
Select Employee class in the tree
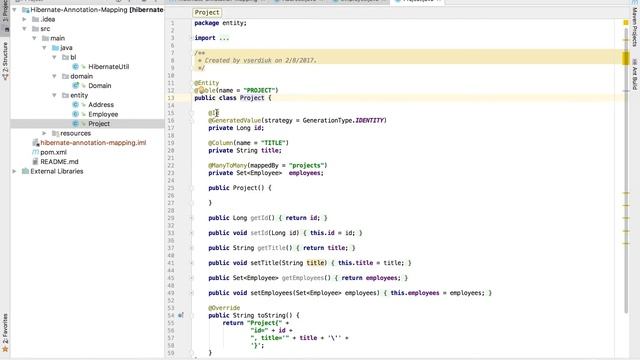pos(103,114)
